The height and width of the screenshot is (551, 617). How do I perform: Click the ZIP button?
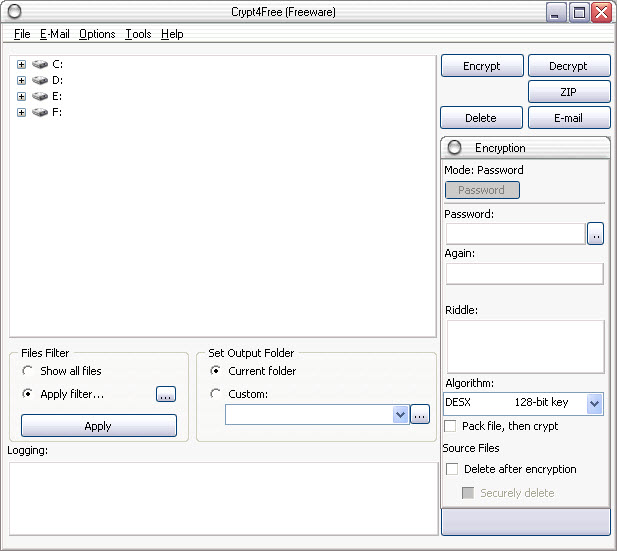point(569,92)
